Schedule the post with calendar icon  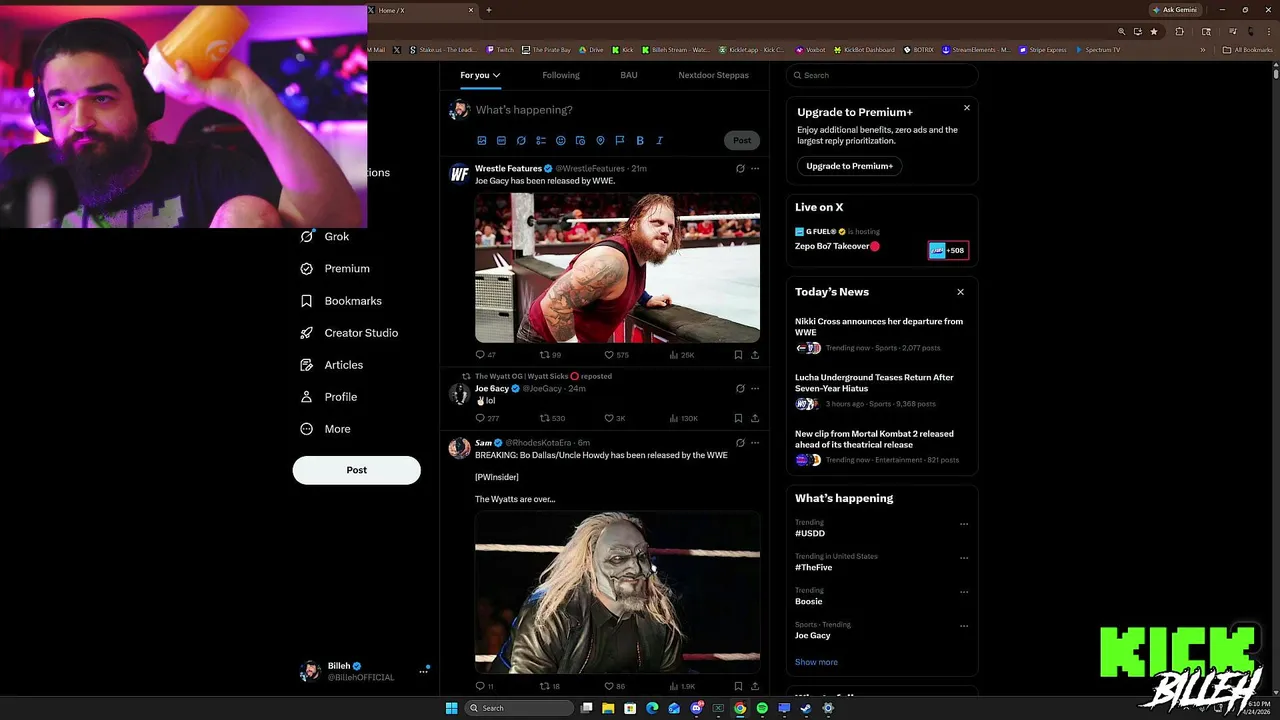point(580,141)
